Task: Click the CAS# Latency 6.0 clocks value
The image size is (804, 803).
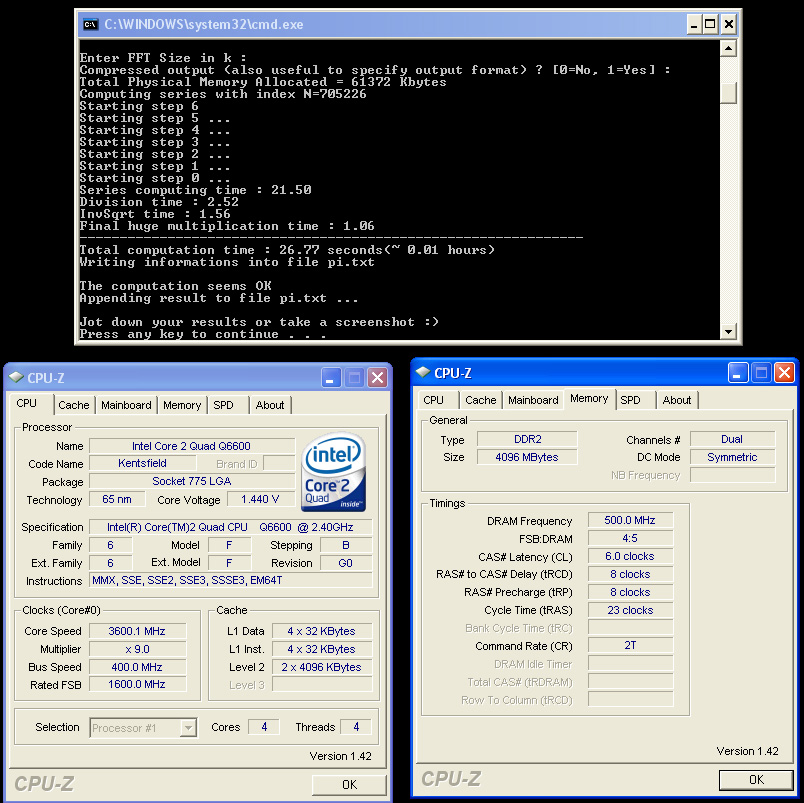Action: [630, 556]
